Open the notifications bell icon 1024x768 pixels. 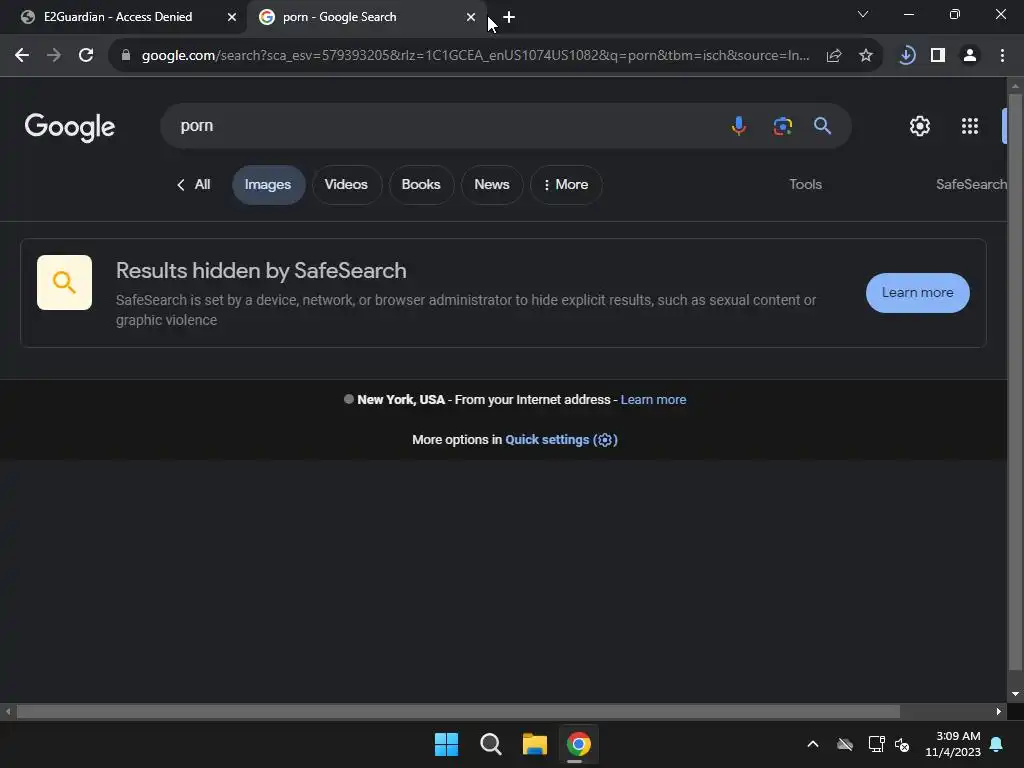tap(997, 744)
